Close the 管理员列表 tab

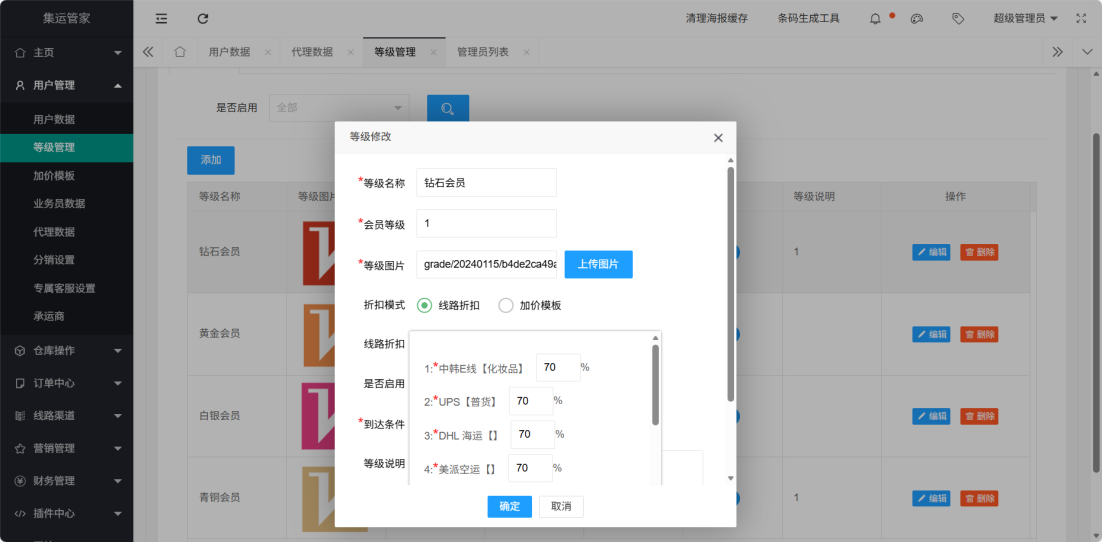[526, 53]
